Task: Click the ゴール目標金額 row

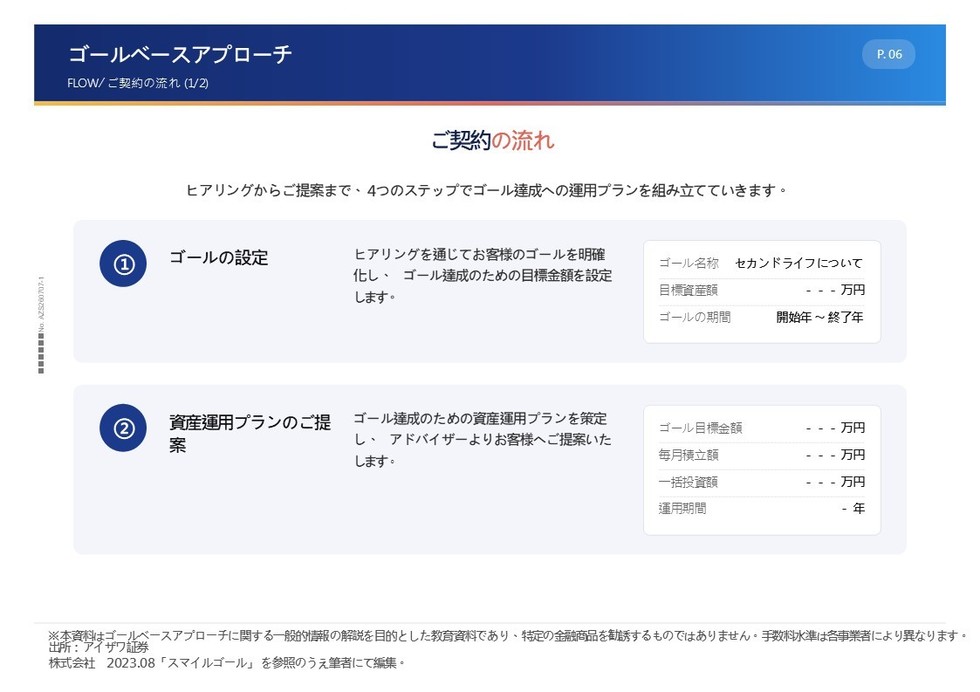Action: pos(761,428)
